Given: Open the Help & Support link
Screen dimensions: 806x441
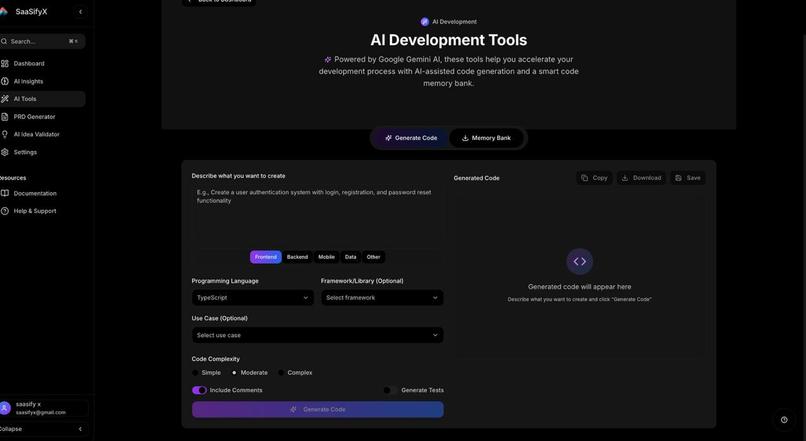Looking at the screenshot, I should click(43, 211).
